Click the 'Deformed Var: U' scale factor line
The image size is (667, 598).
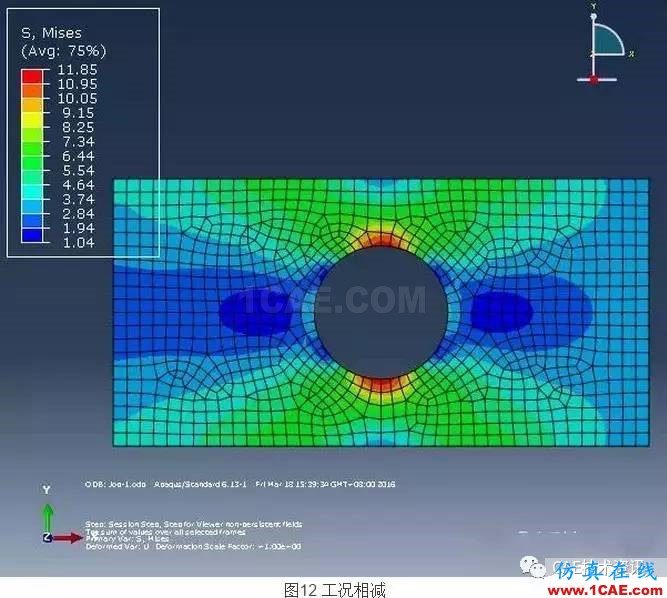[193, 547]
